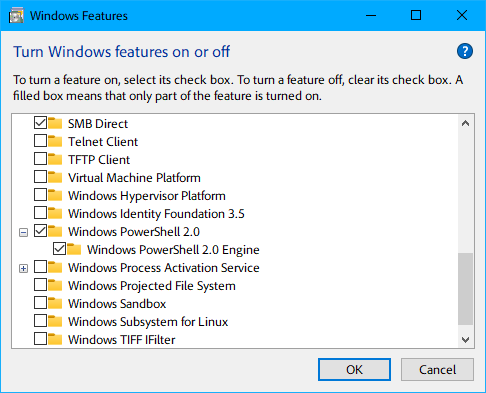The image size is (486, 393).
Task: Open the help question mark icon
Action: (465, 51)
